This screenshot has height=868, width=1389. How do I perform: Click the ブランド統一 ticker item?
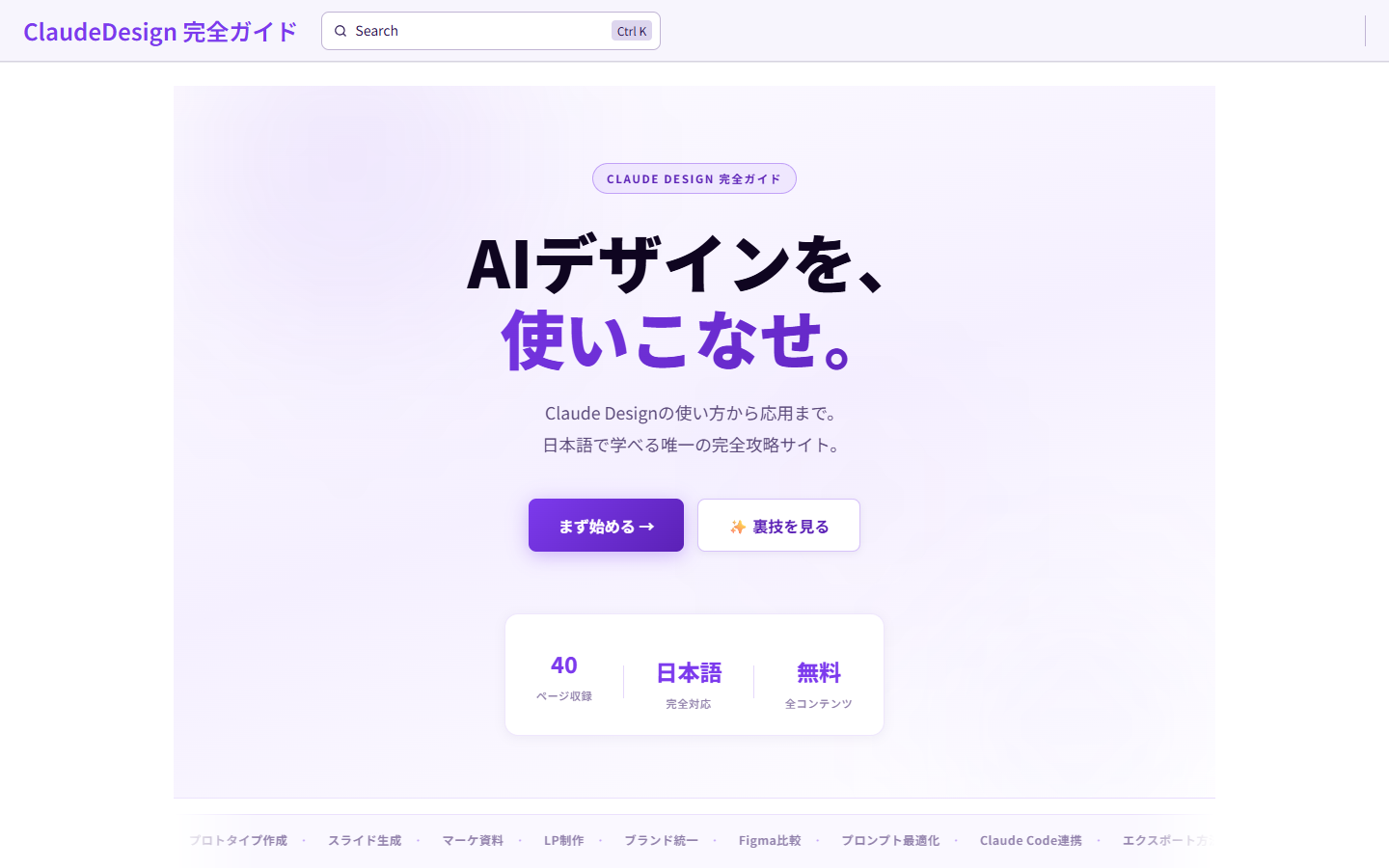[661, 840]
